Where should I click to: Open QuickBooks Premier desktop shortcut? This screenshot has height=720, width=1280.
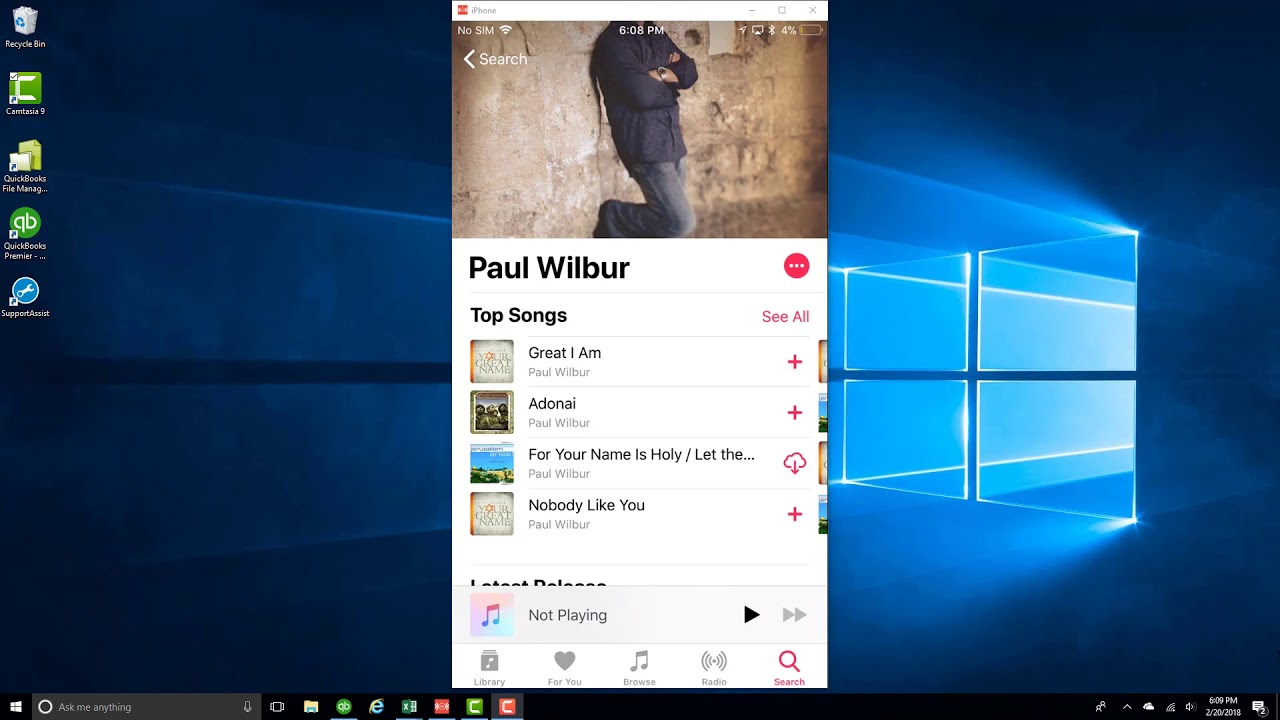25,234
